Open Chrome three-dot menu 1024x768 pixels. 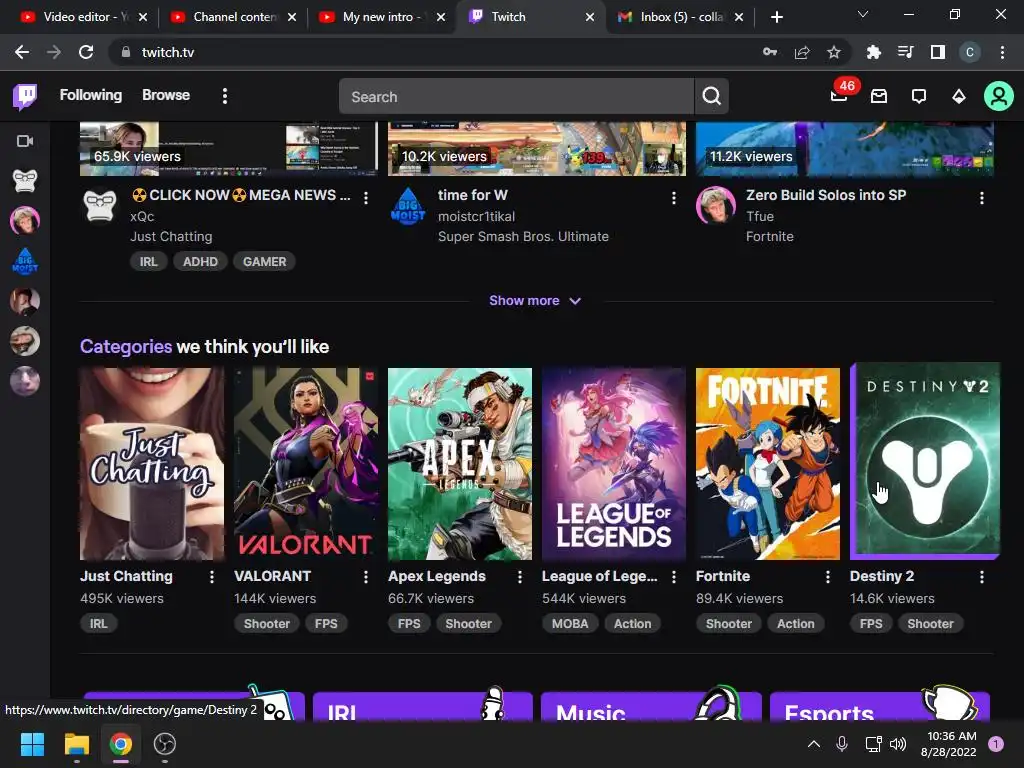[x=1002, y=52]
